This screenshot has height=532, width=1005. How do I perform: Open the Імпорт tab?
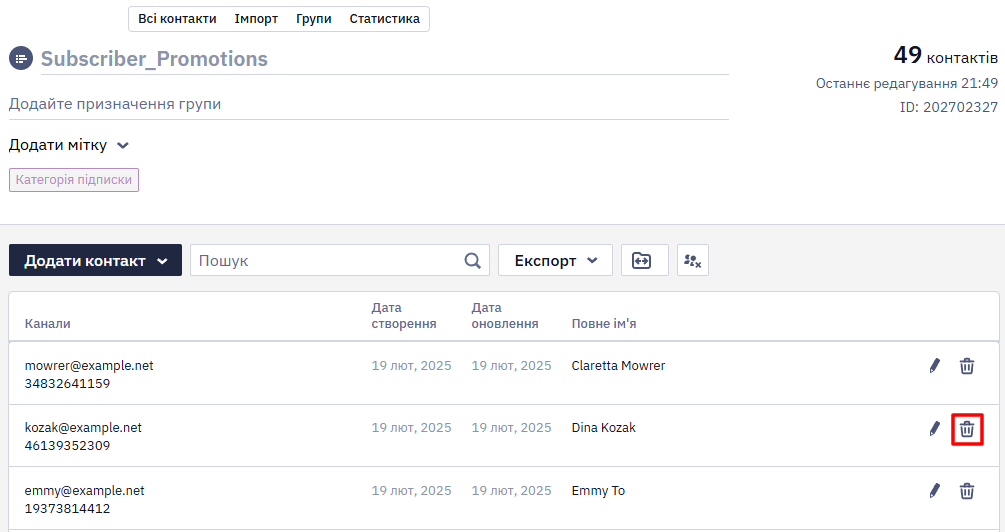256,19
